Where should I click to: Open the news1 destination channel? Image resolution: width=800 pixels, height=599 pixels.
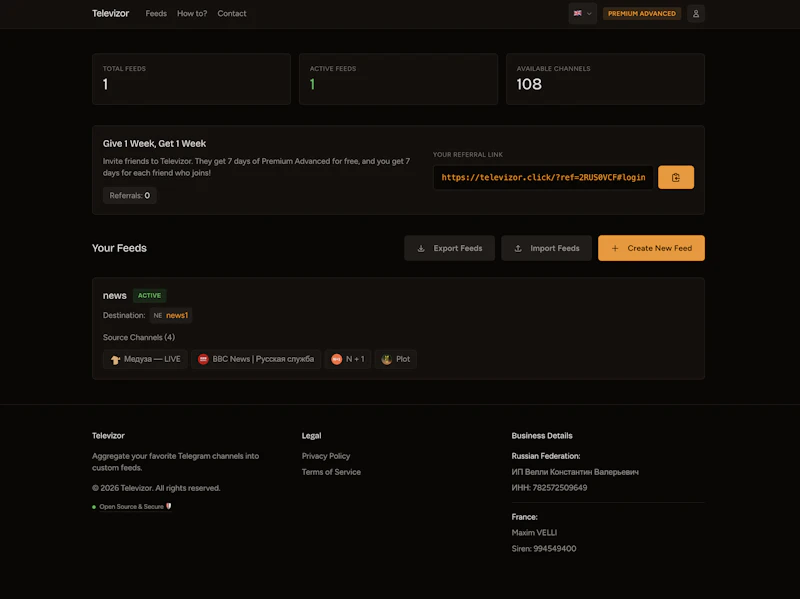177,315
